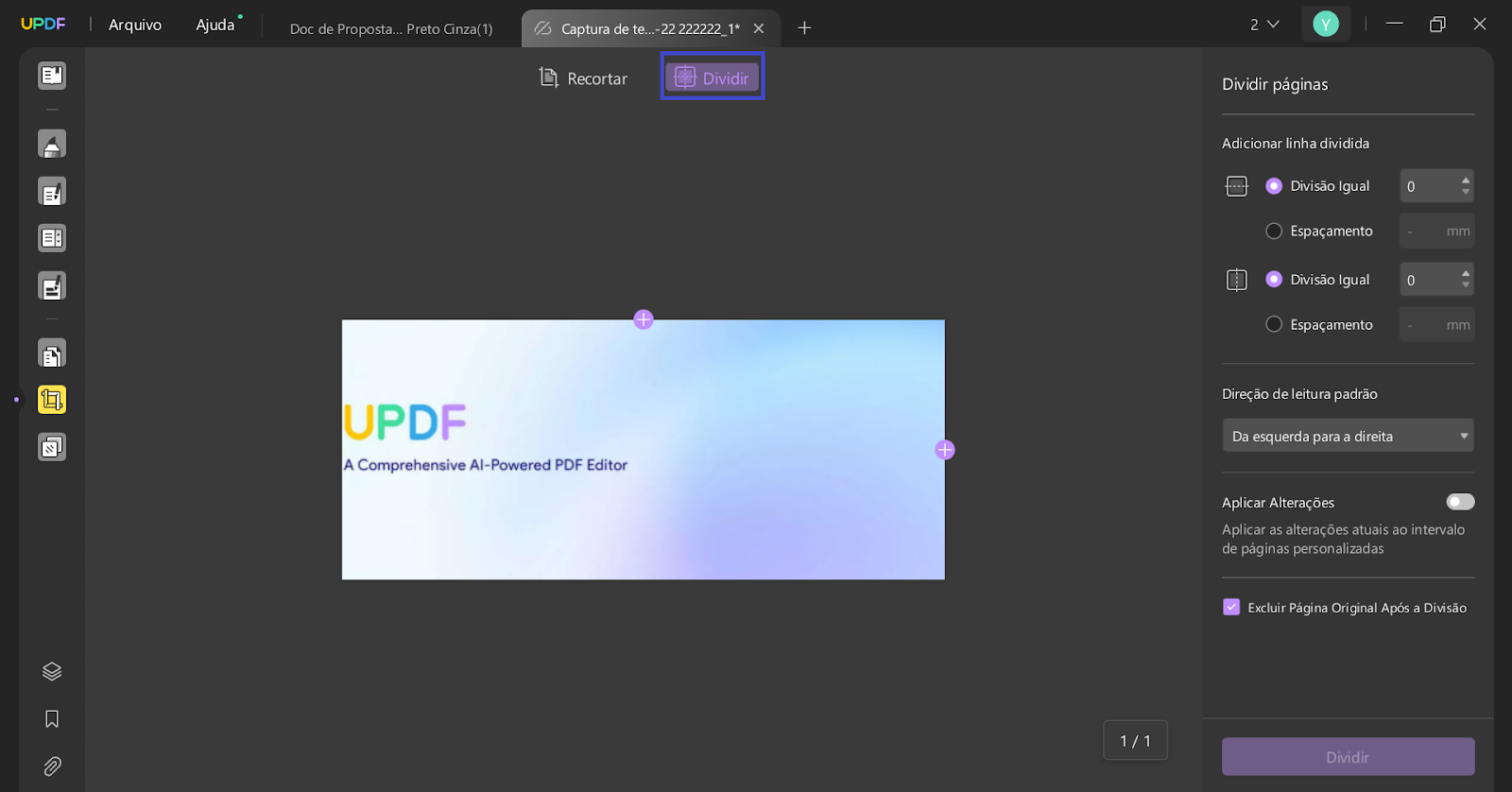Minimize the UPDF window

tap(1394, 24)
